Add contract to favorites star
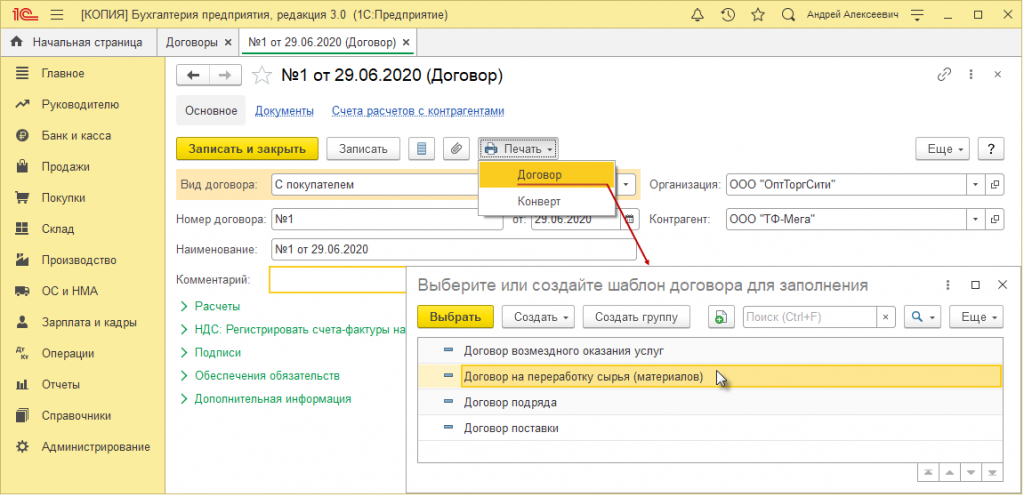1024x497 pixels. click(261, 76)
